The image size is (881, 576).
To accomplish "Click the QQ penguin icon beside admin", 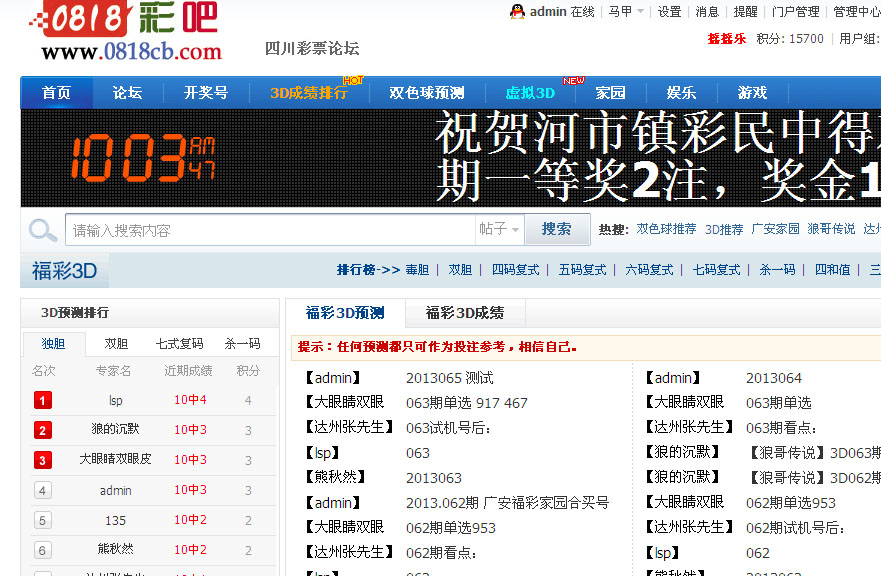I will [517, 12].
